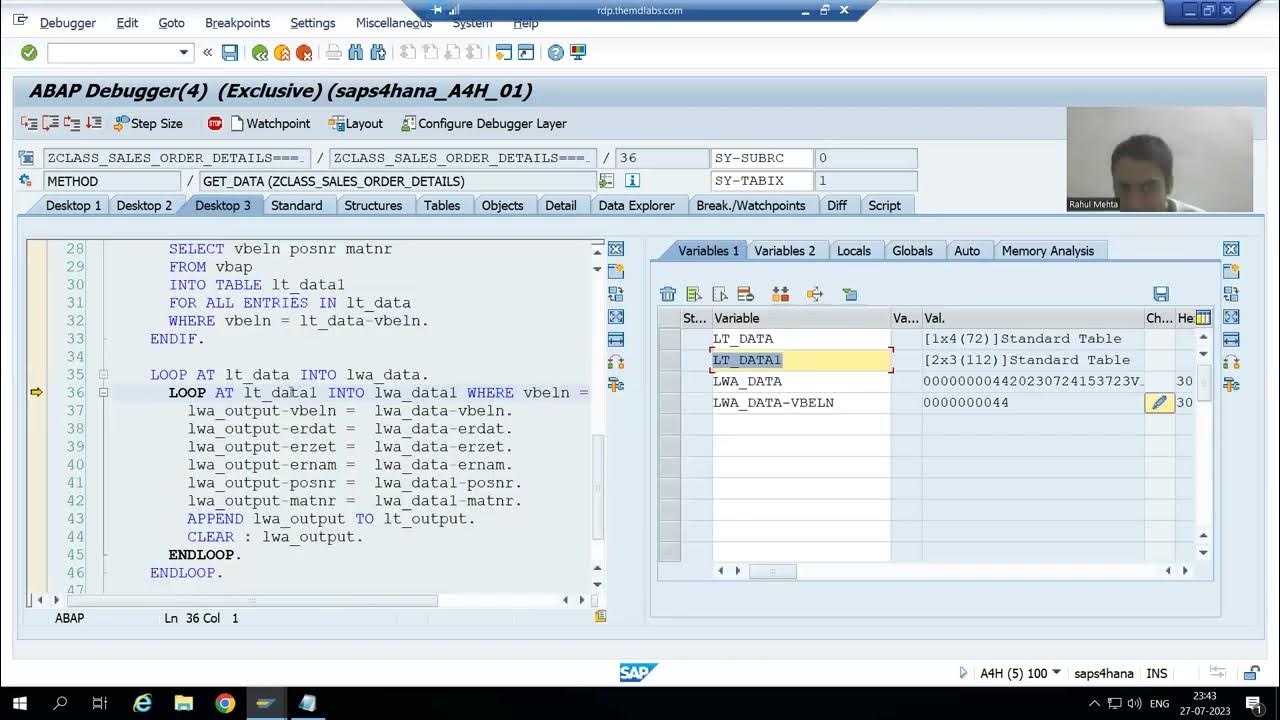Screen dimensions: 1280x720
Task: Click the Generate Shortcut icon
Action: (526, 52)
